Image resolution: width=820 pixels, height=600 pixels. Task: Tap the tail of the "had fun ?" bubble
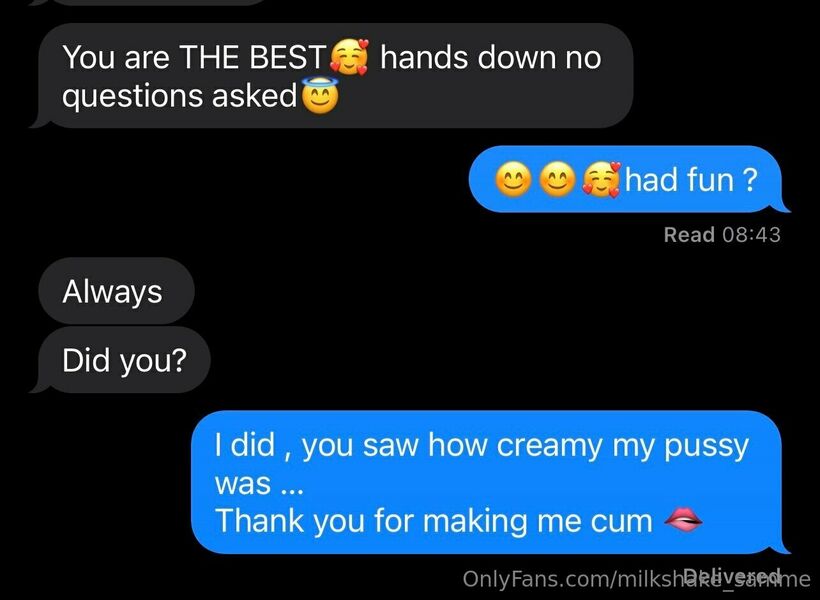[x=781, y=206]
